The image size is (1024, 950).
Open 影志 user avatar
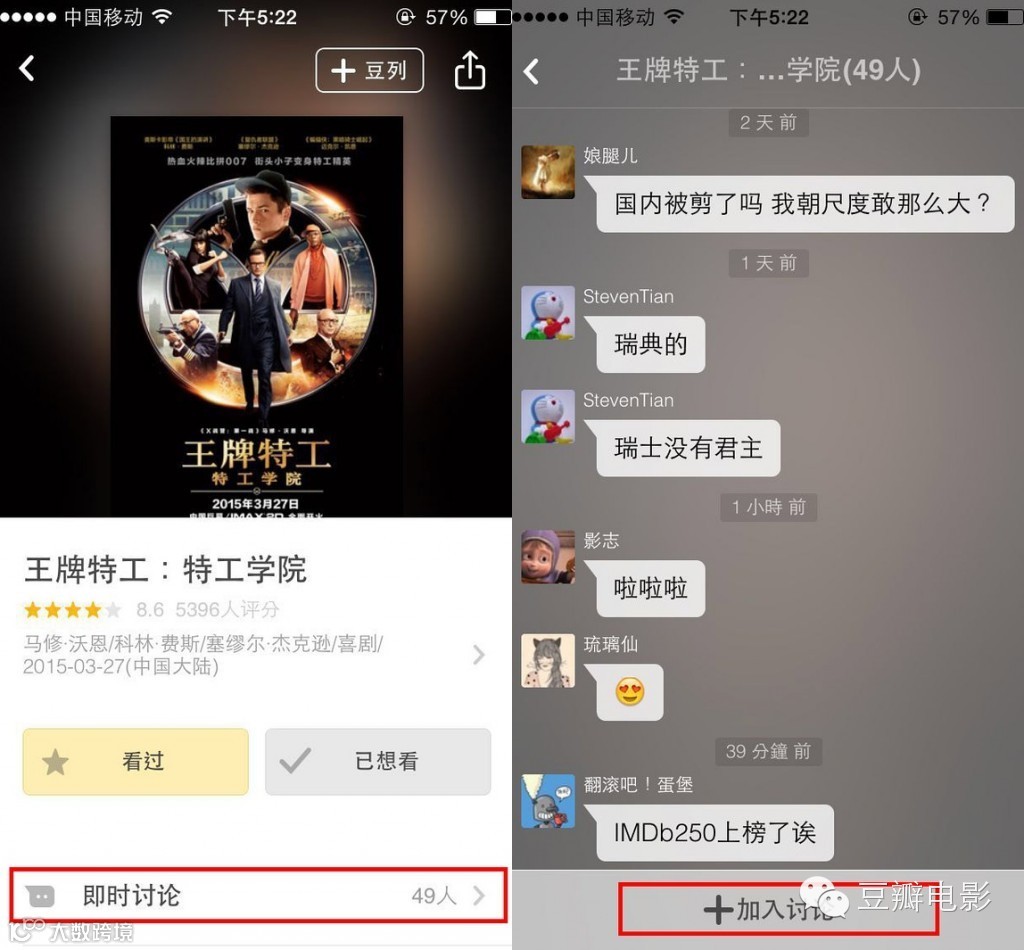tap(548, 557)
